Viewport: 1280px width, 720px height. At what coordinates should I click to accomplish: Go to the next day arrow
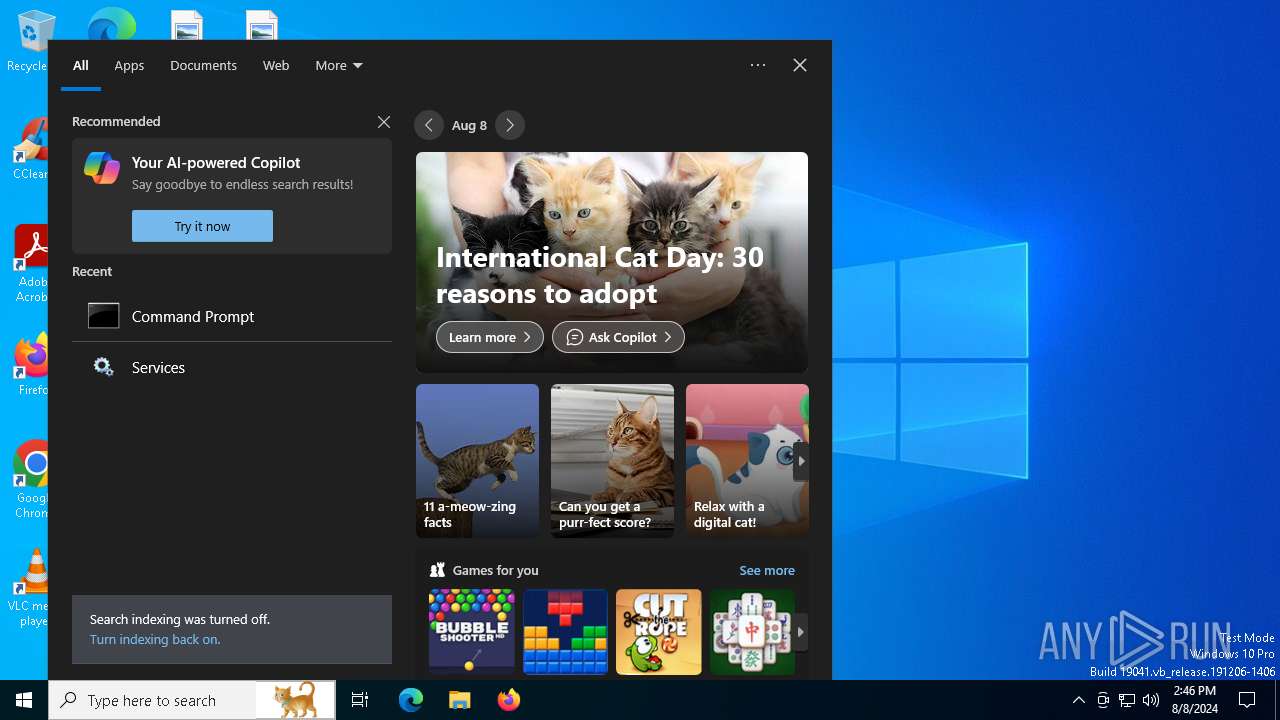coord(510,125)
